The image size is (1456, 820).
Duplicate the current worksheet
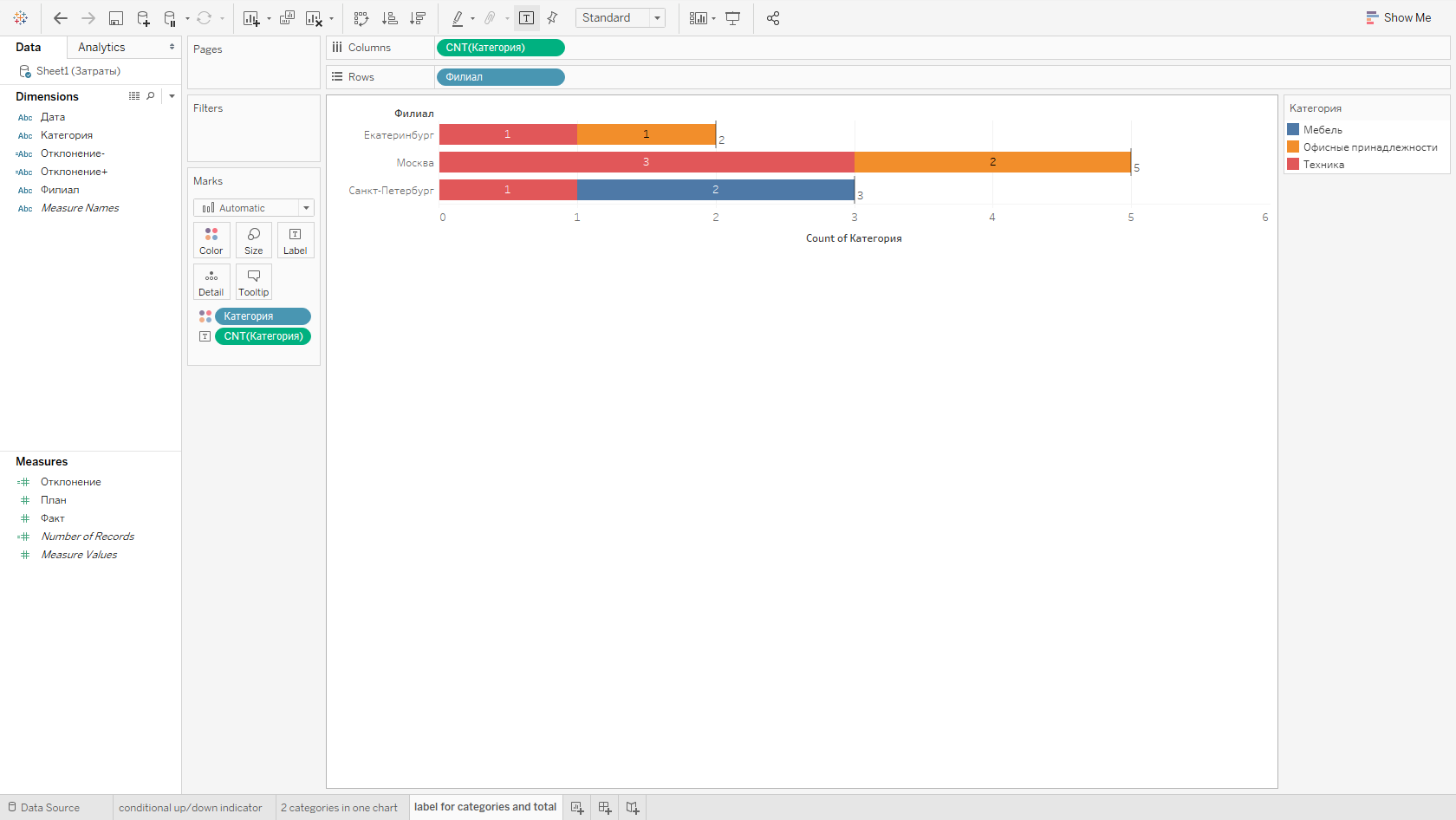point(287,18)
